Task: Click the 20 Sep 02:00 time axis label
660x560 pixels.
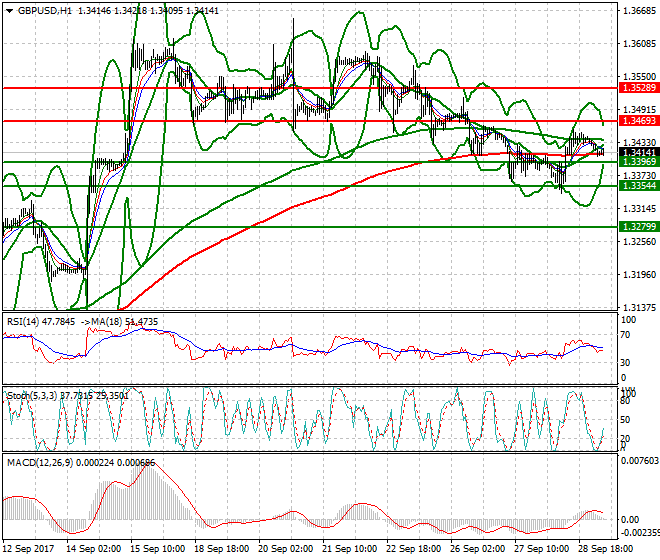Action: (x=285, y=549)
